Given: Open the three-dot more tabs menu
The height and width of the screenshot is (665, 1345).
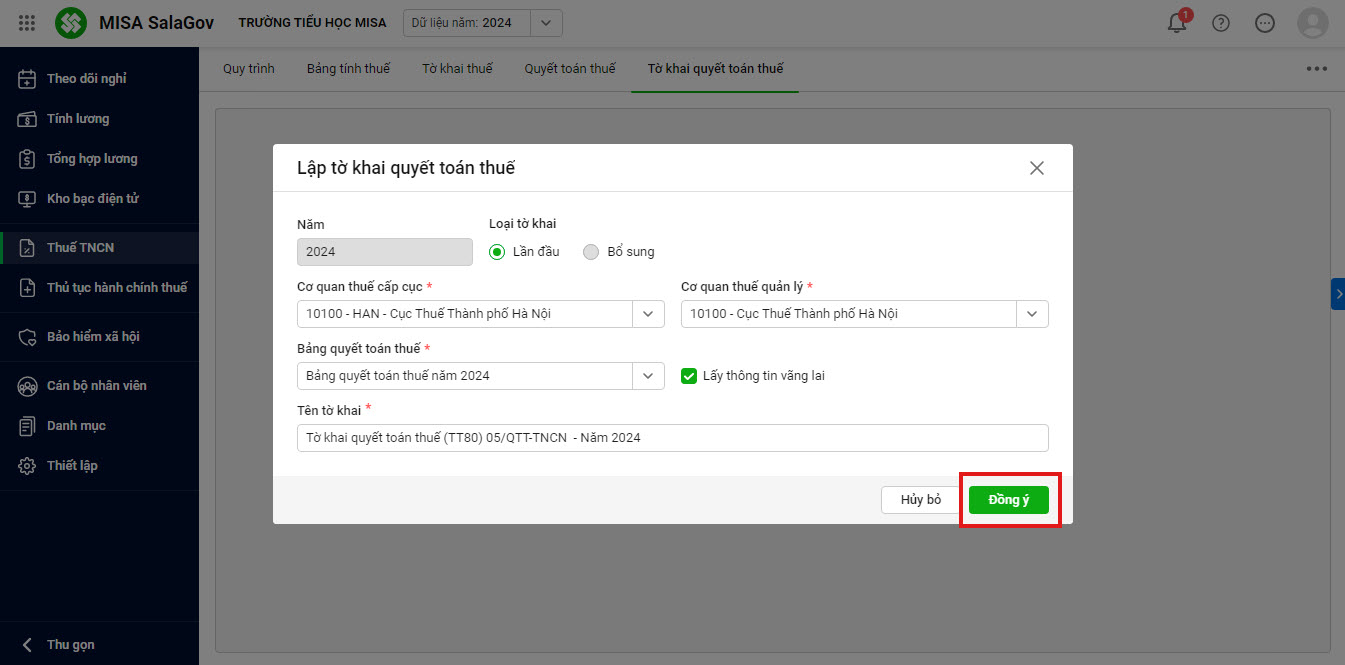Looking at the screenshot, I should (1316, 69).
